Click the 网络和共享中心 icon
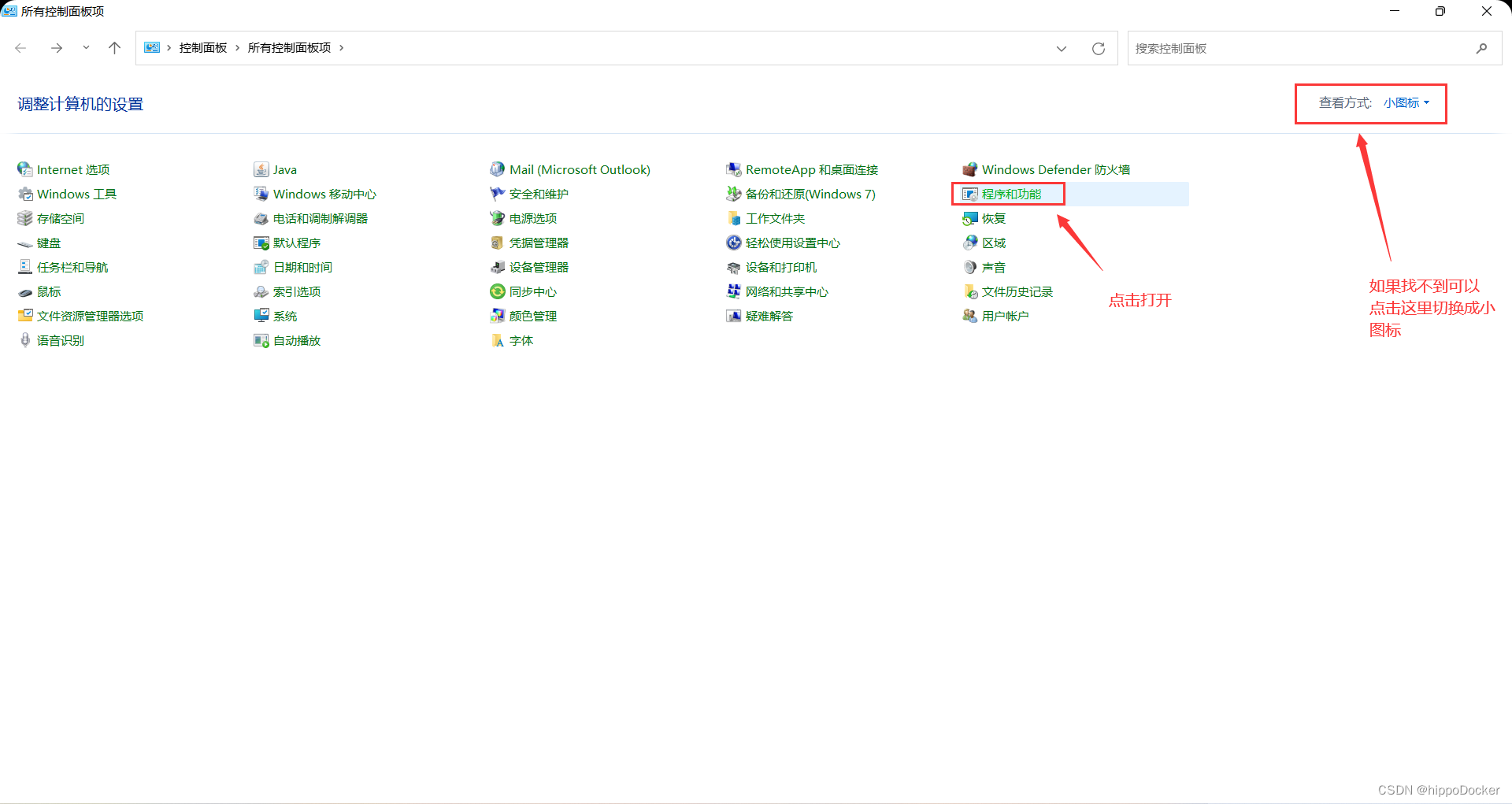 734,291
